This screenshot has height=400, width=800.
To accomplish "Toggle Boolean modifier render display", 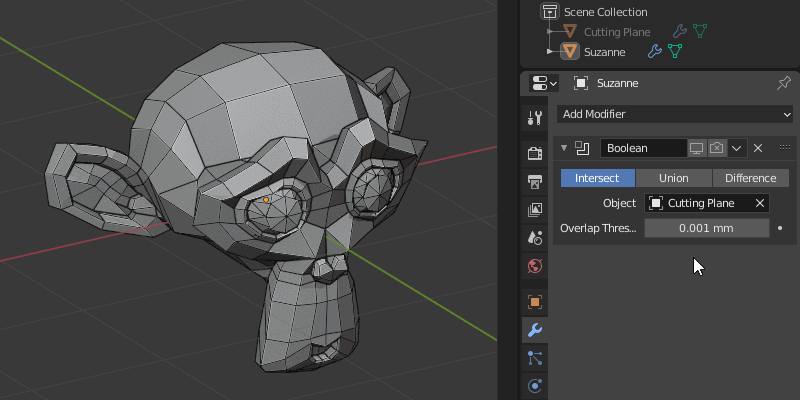I will point(717,148).
